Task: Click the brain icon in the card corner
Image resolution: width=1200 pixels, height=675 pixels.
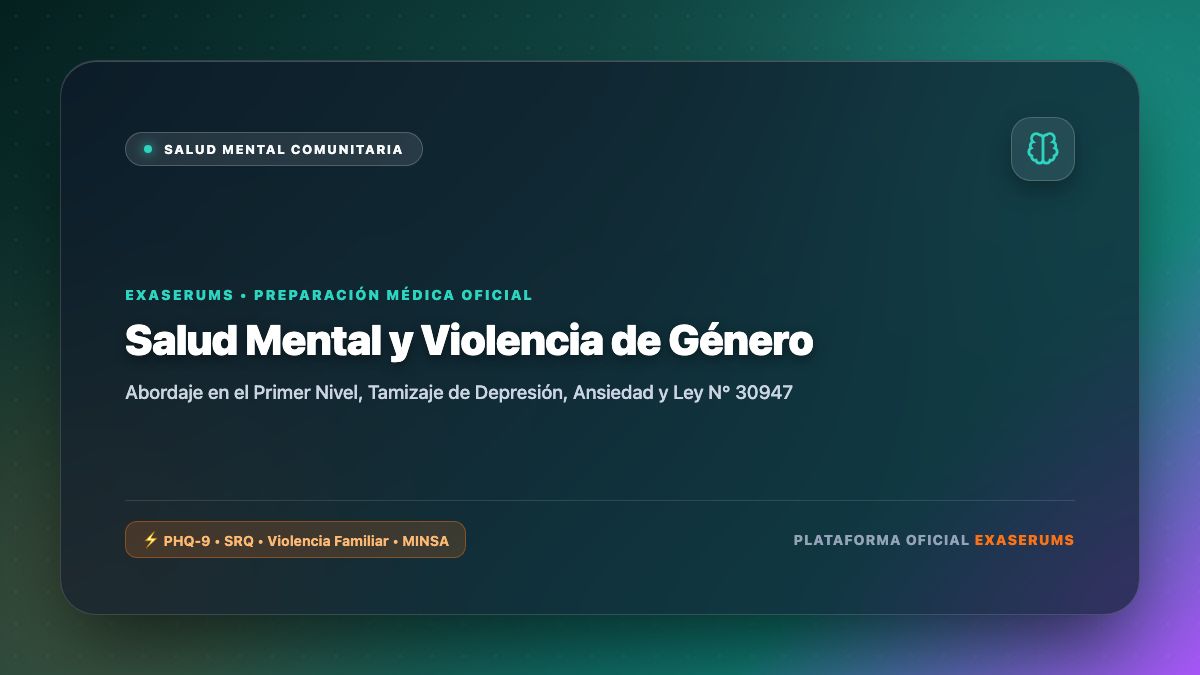Action: [1043, 149]
